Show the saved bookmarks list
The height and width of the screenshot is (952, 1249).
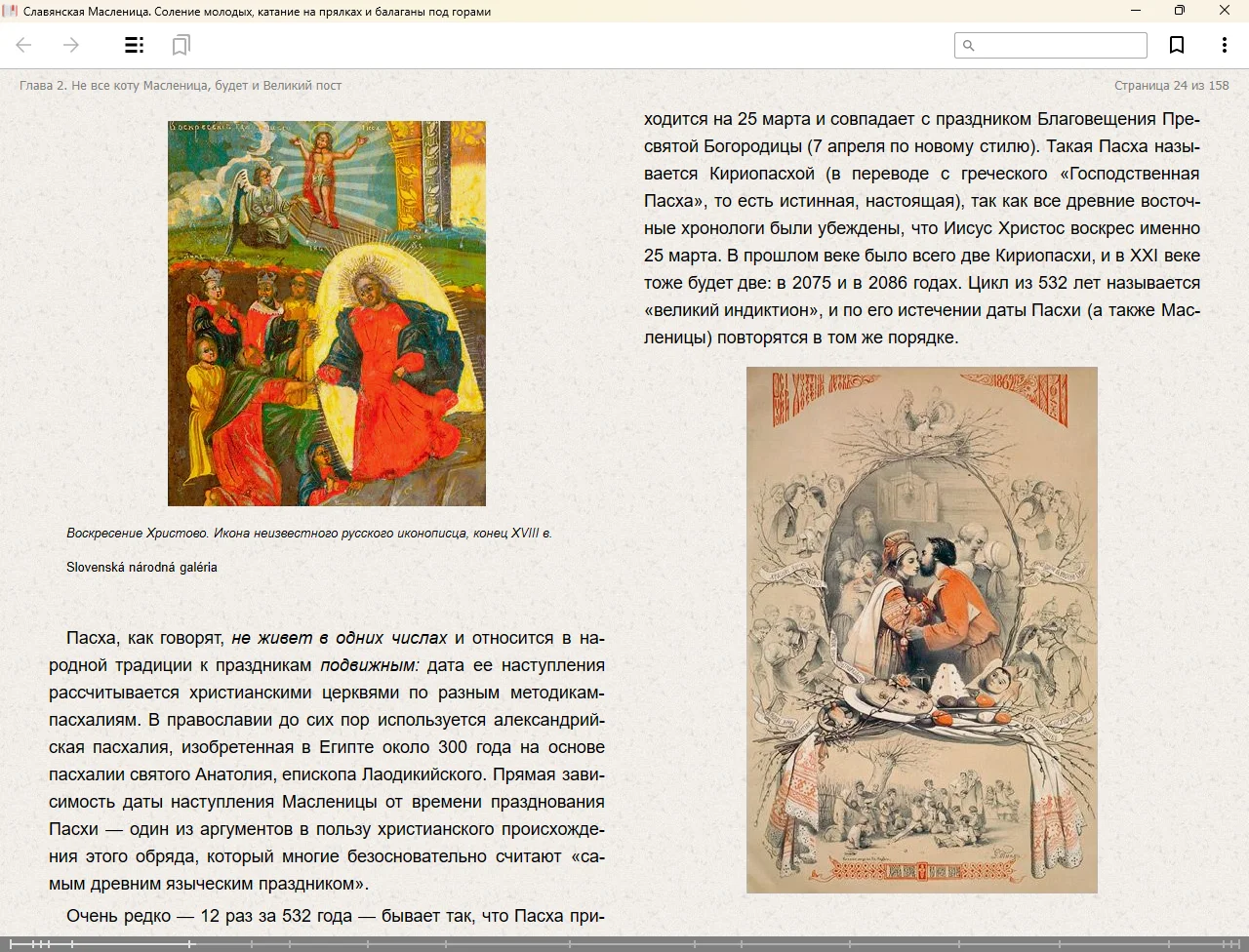point(181,45)
